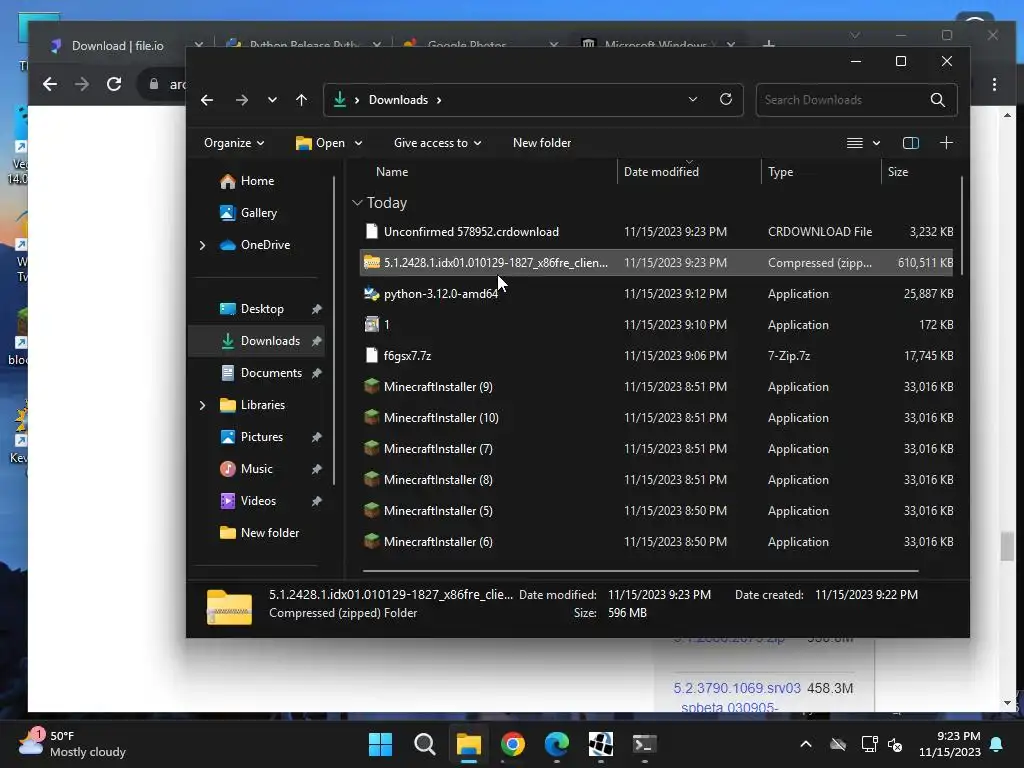Screen dimensions: 1024x768
Task: Select the application named 1
Action: pos(656,325)
